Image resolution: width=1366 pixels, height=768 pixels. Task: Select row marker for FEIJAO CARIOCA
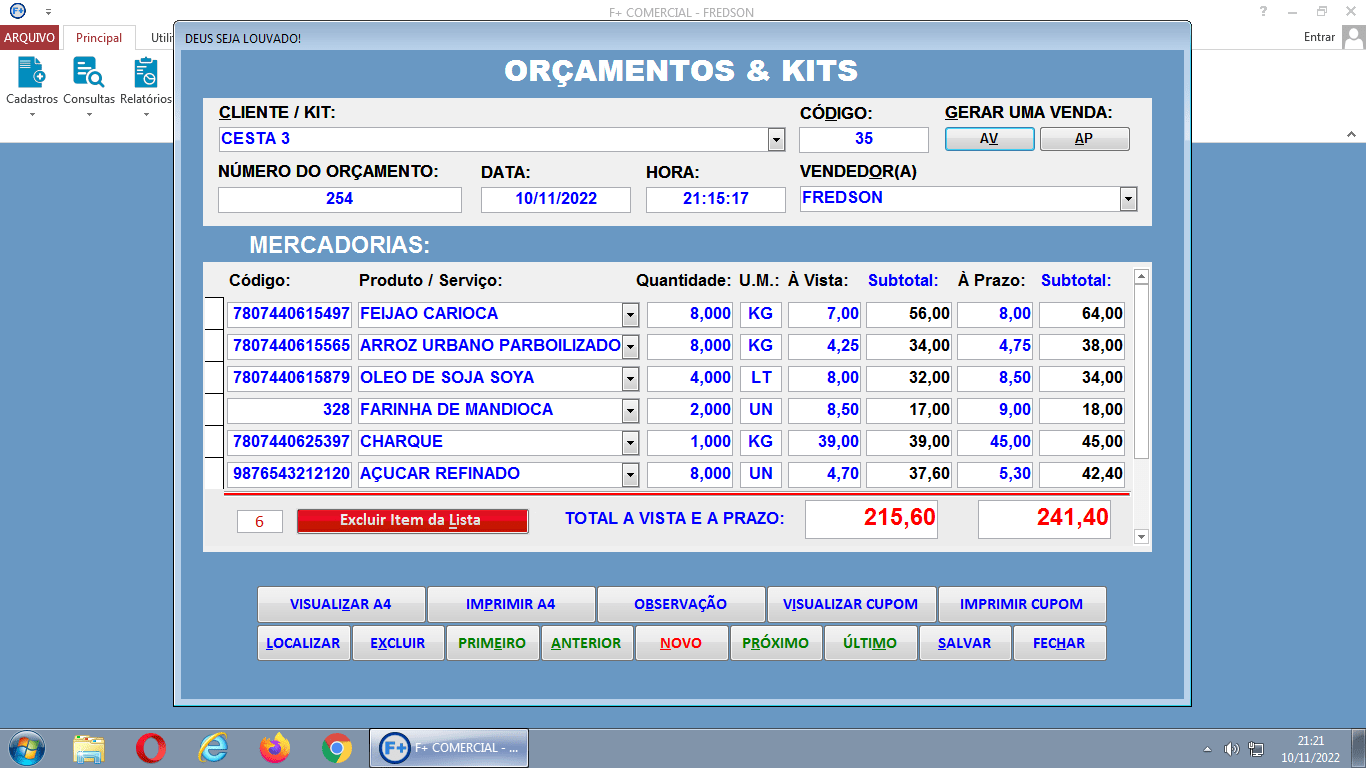click(214, 314)
